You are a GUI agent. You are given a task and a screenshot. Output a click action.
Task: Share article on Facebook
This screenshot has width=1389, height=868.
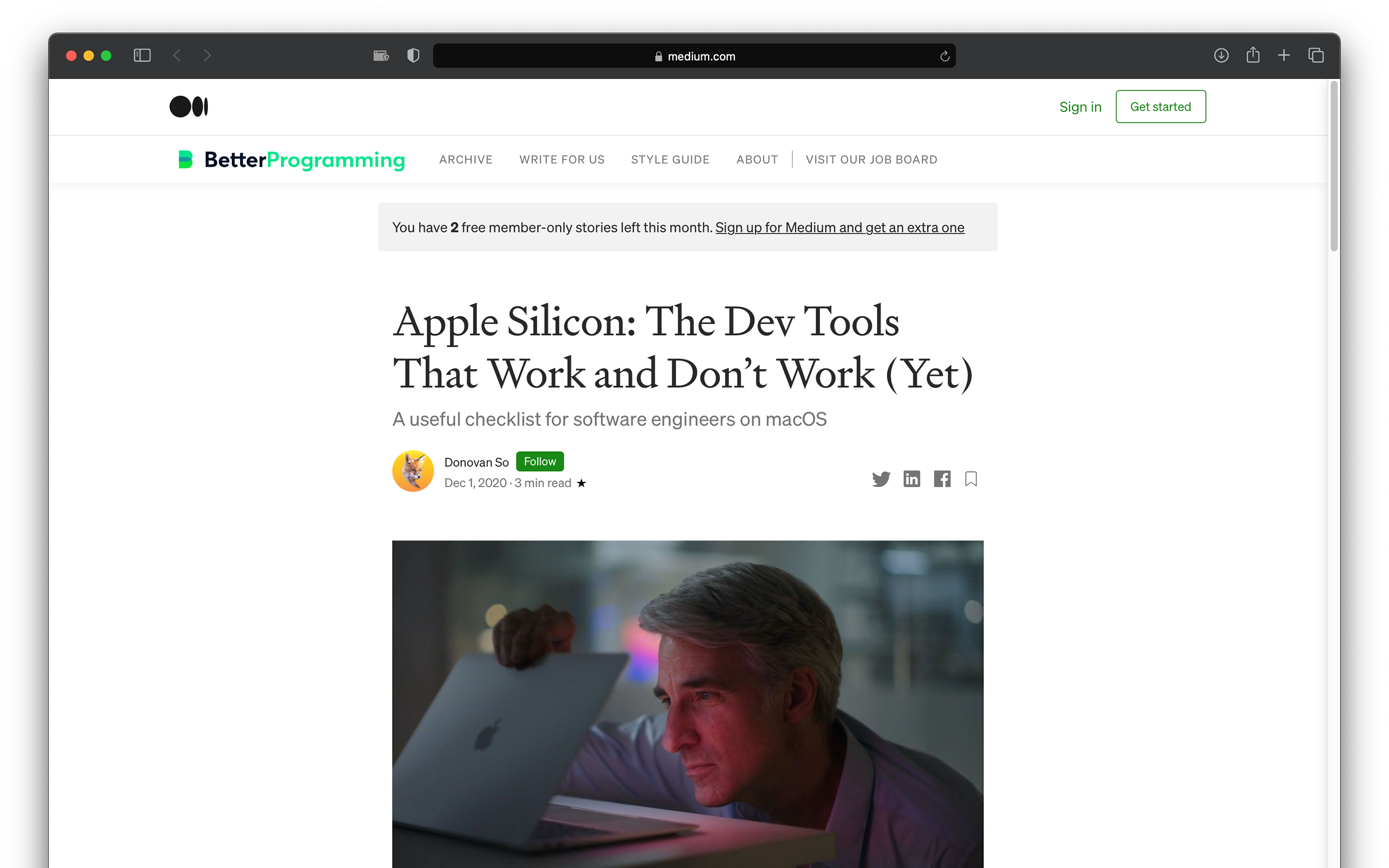click(x=942, y=479)
